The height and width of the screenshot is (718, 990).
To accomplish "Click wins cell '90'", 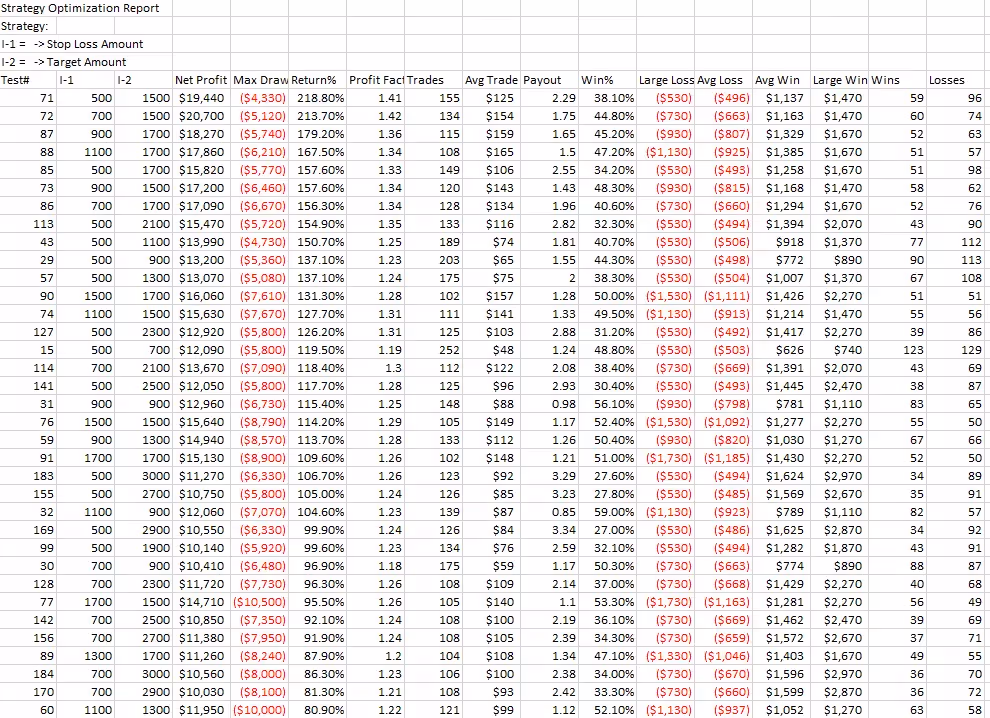I will click(898, 260).
